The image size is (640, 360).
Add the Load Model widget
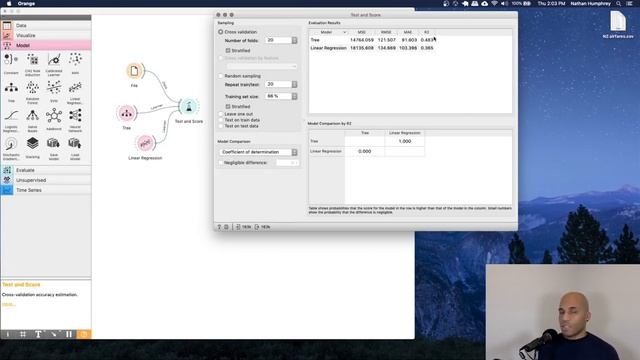(x=75, y=147)
